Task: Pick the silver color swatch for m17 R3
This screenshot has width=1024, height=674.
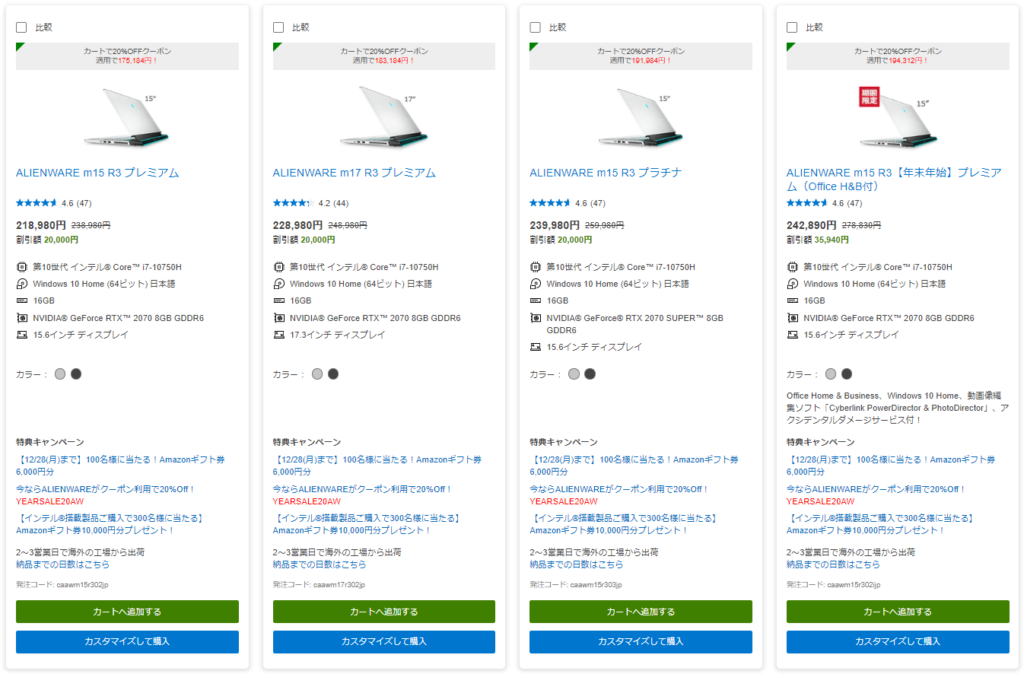Action: pyautogui.click(x=317, y=374)
